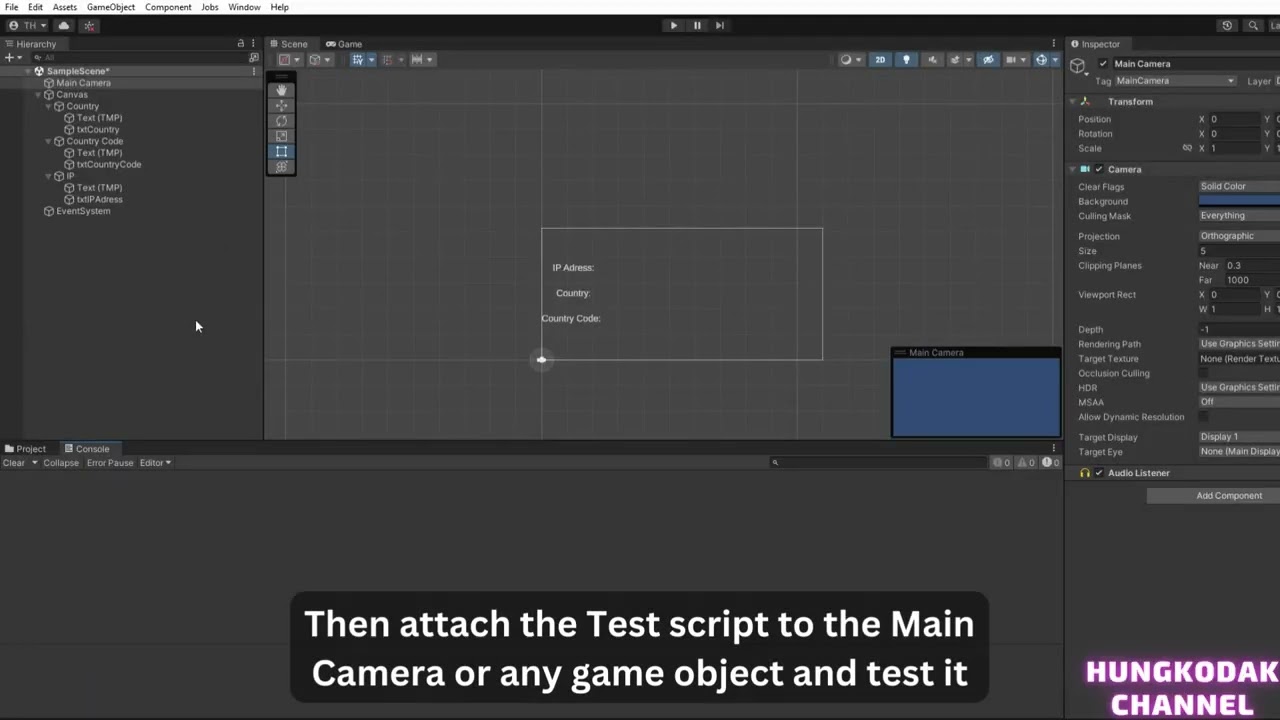Screen dimensions: 1280x720
Task: Select the Rotate tool in Scene toolbar
Action: tap(281, 121)
